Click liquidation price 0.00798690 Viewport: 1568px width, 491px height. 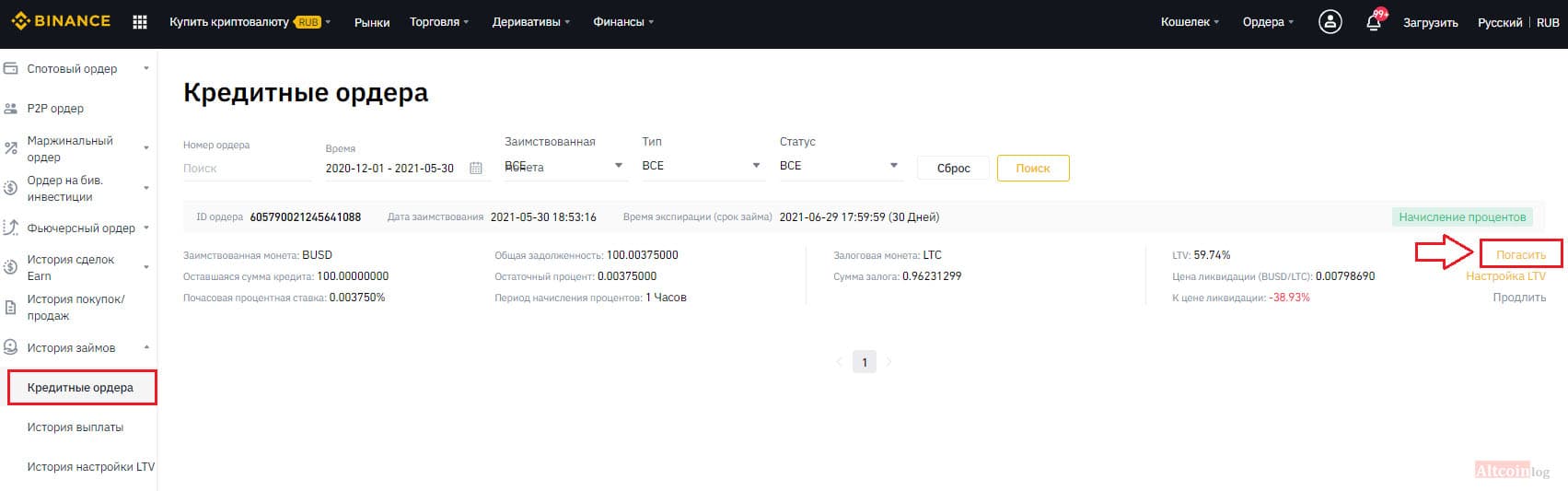[x=1345, y=276]
